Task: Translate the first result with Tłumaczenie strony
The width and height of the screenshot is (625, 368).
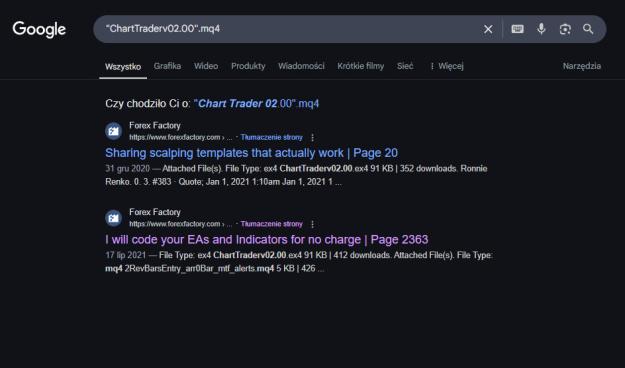Action: click(271, 137)
